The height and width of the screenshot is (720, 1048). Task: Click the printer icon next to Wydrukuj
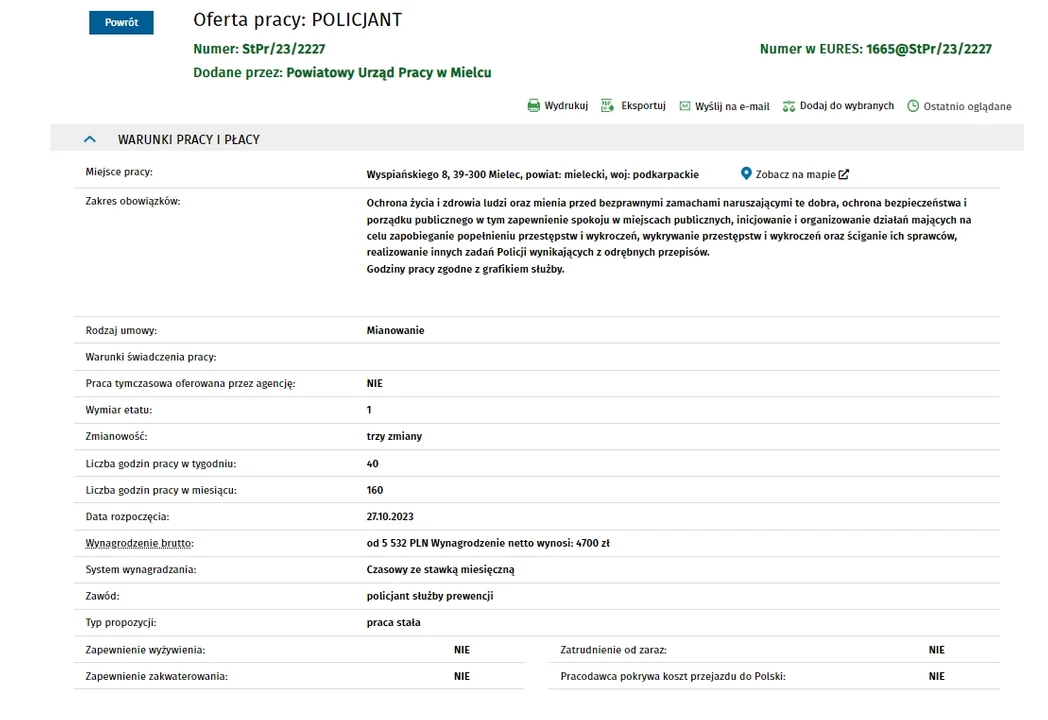point(533,106)
